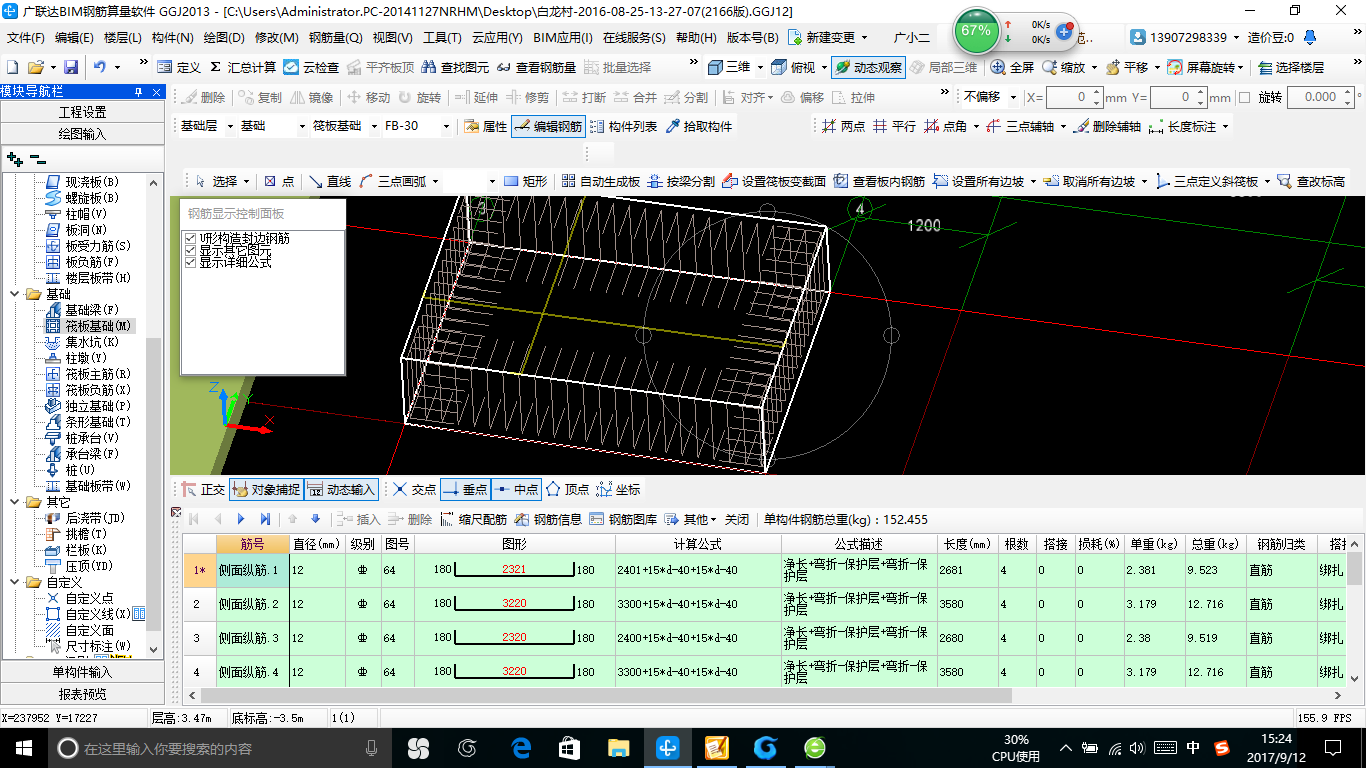1366x768 pixels.
Task: Expand the 三维 view dropdown arrow
Action: coord(760,67)
